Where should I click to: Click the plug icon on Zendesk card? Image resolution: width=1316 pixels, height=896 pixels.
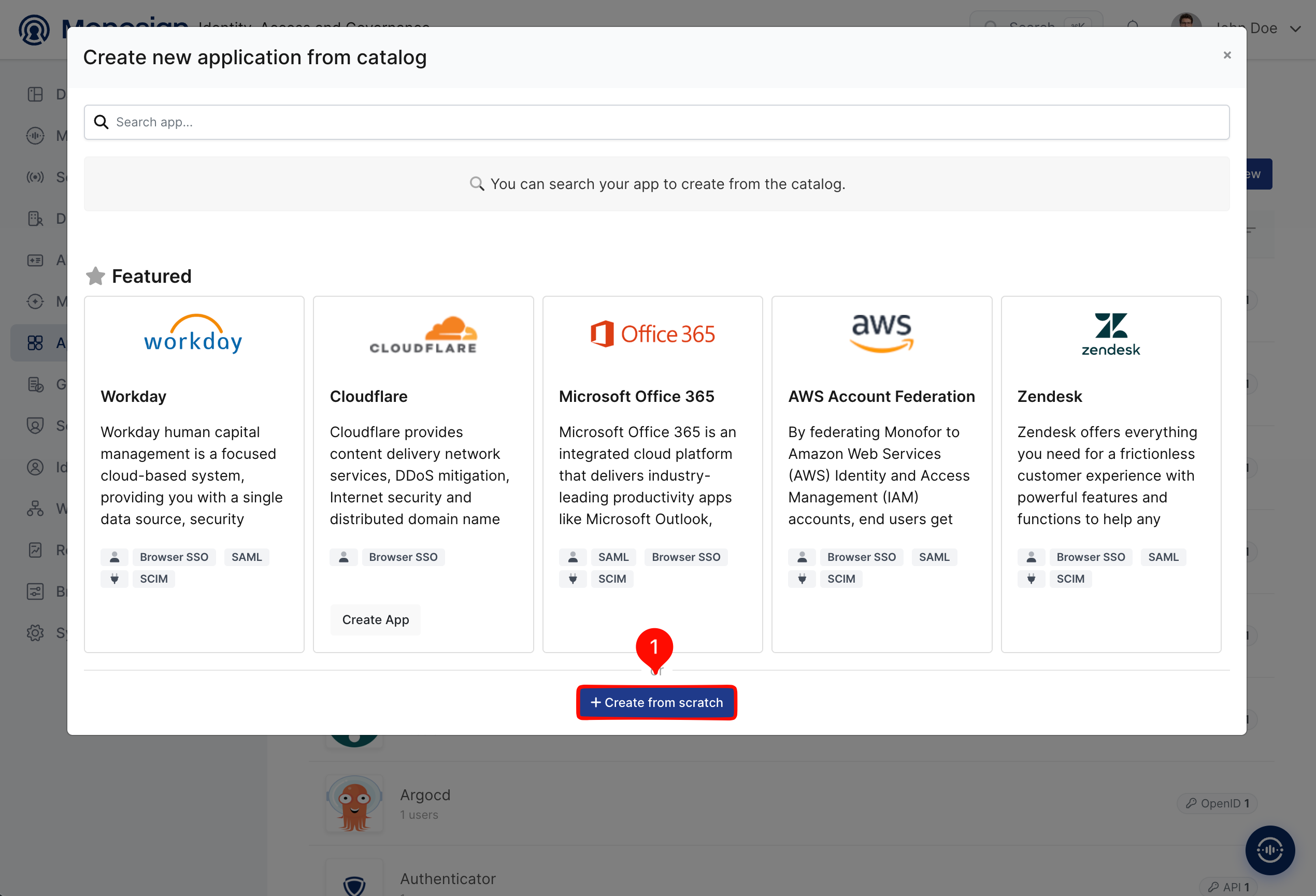pyautogui.click(x=1031, y=579)
